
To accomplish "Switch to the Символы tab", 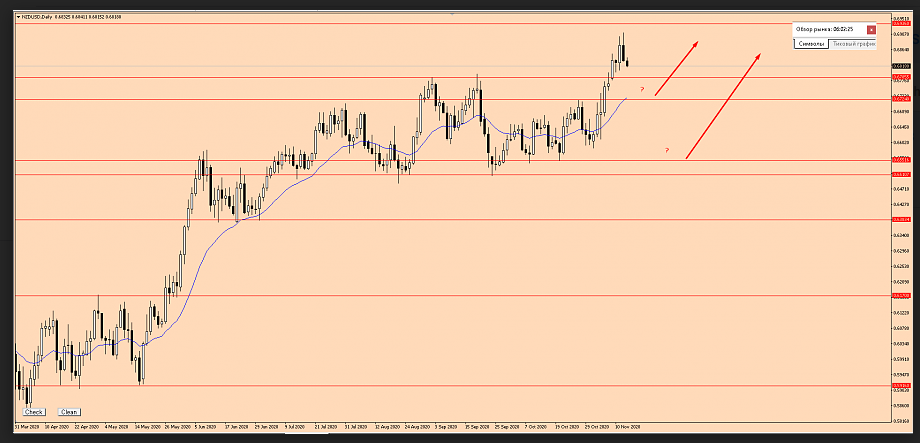I will tap(811, 44).
